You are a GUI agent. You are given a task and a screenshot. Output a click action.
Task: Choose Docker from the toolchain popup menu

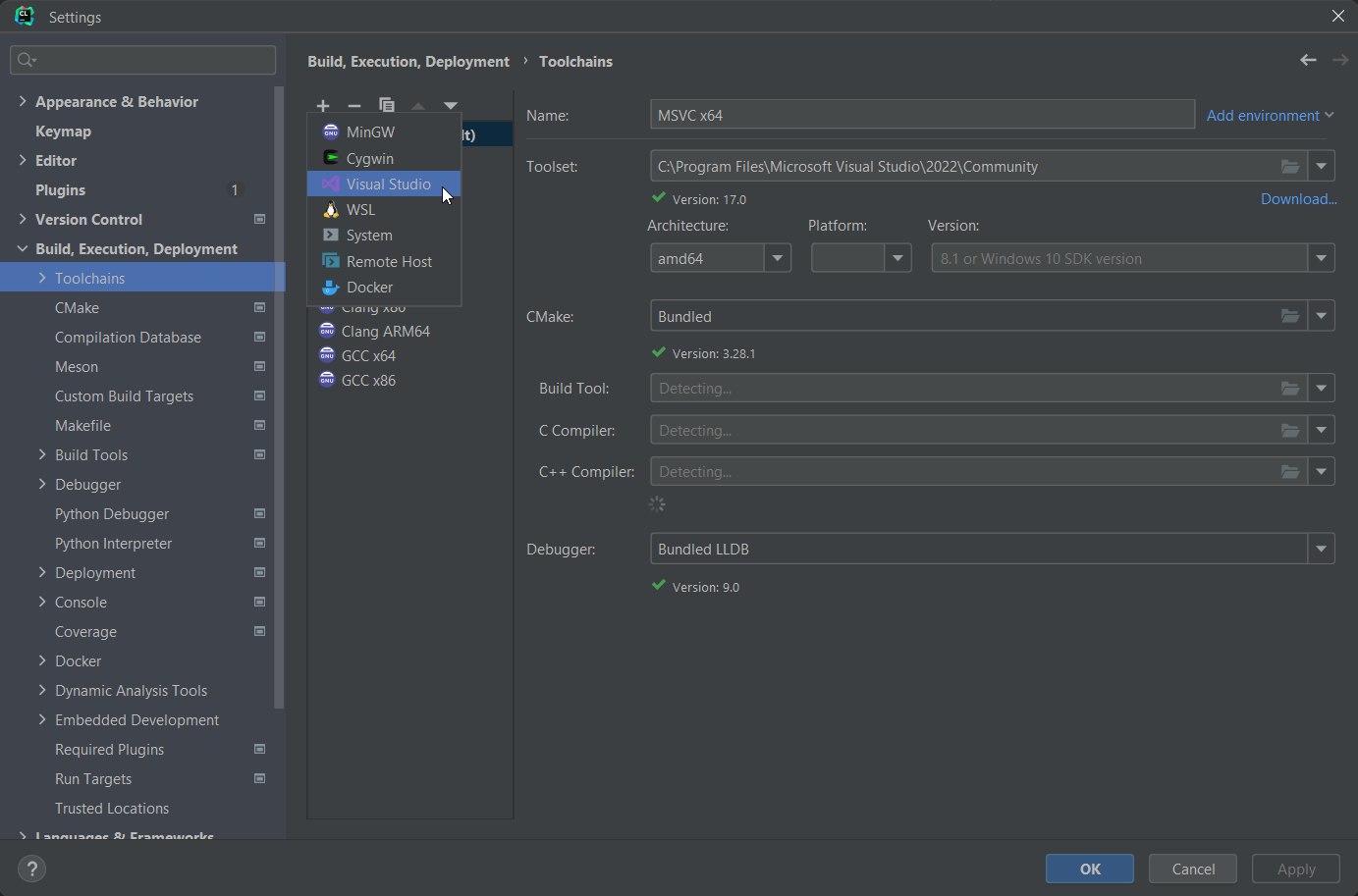click(384, 287)
